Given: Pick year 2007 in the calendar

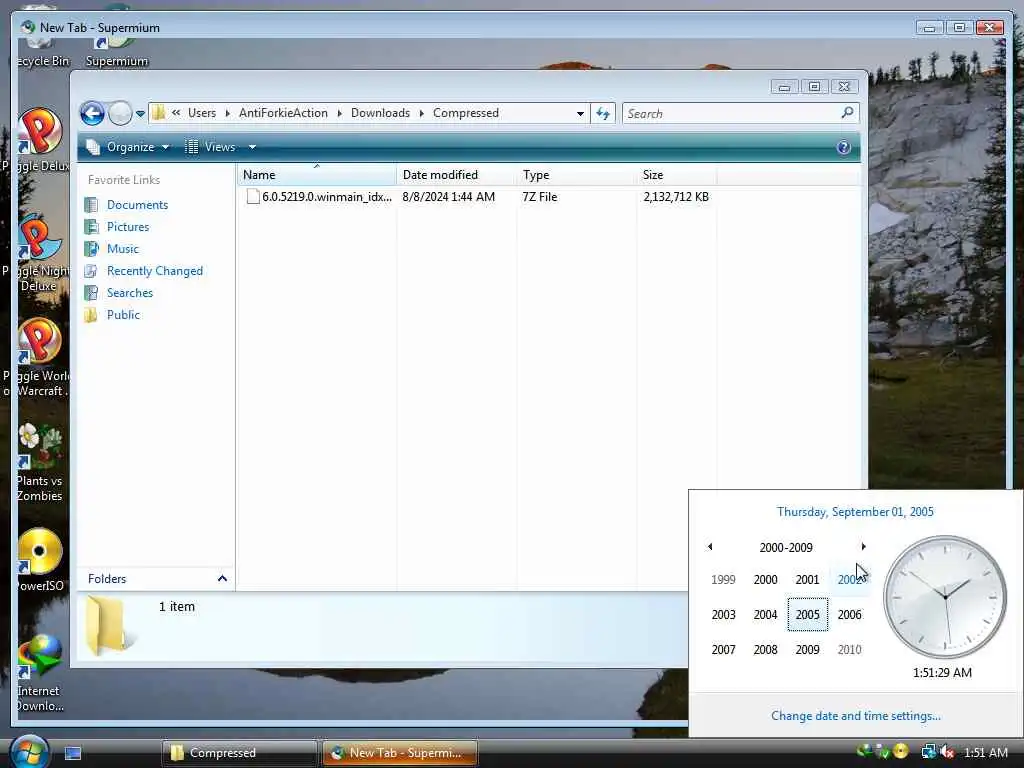Looking at the screenshot, I should (724, 650).
